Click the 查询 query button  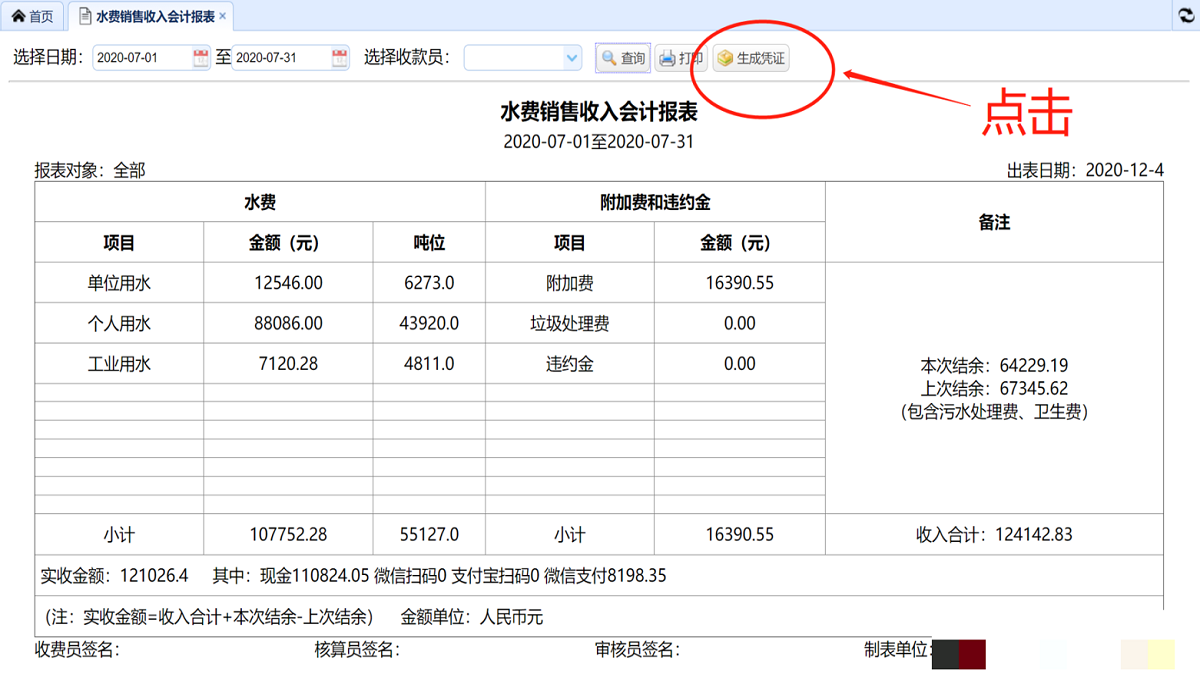(x=622, y=57)
